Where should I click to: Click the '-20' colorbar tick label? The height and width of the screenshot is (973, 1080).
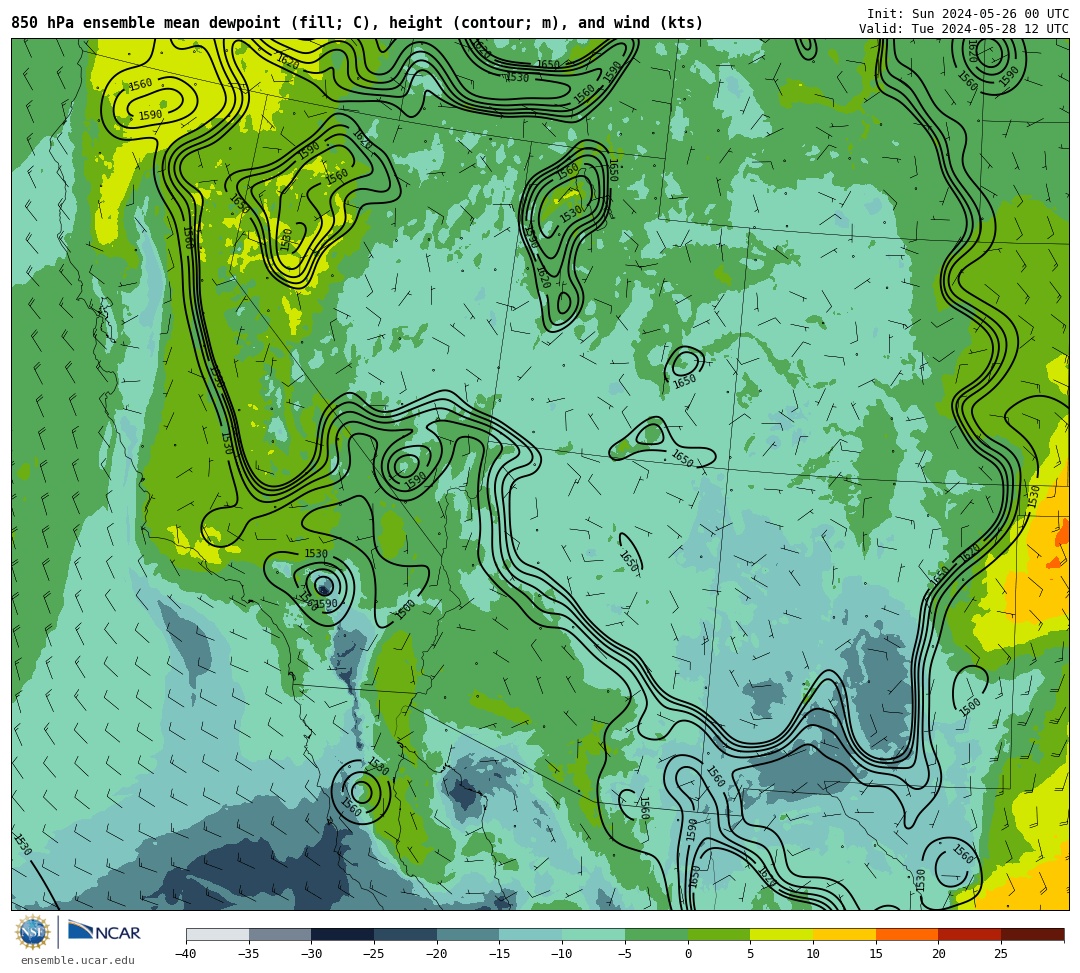[x=437, y=954]
